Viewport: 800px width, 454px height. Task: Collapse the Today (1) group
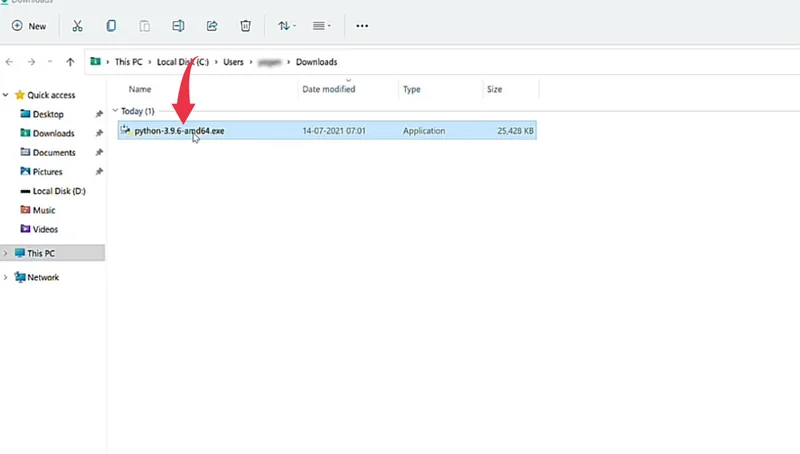[115, 111]
